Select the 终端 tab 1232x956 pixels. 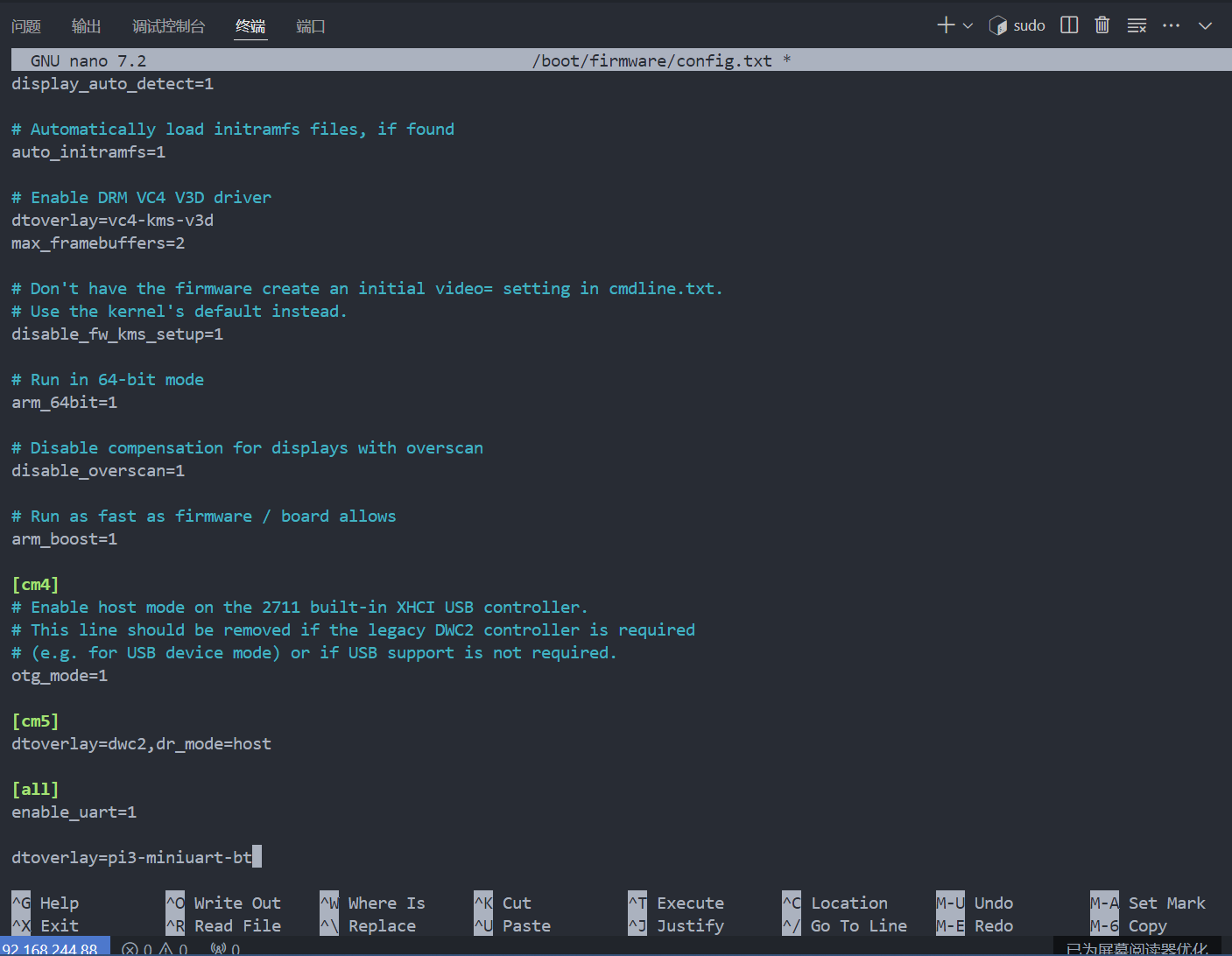click(x=250, y=26)
